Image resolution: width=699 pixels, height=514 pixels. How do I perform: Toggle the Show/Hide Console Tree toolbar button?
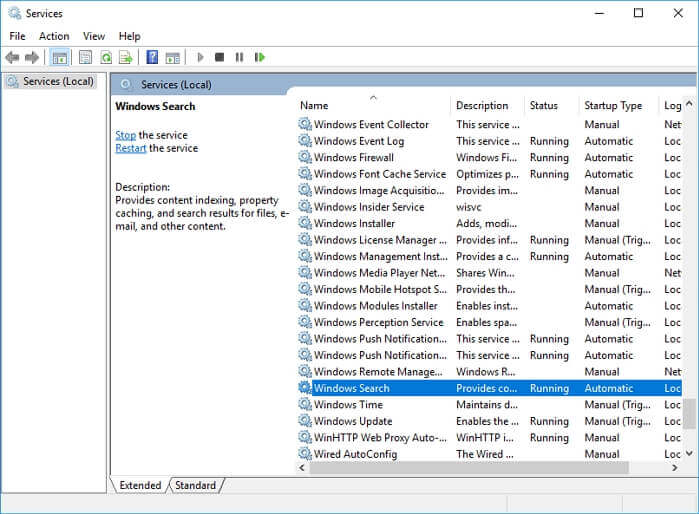[59, 58]
